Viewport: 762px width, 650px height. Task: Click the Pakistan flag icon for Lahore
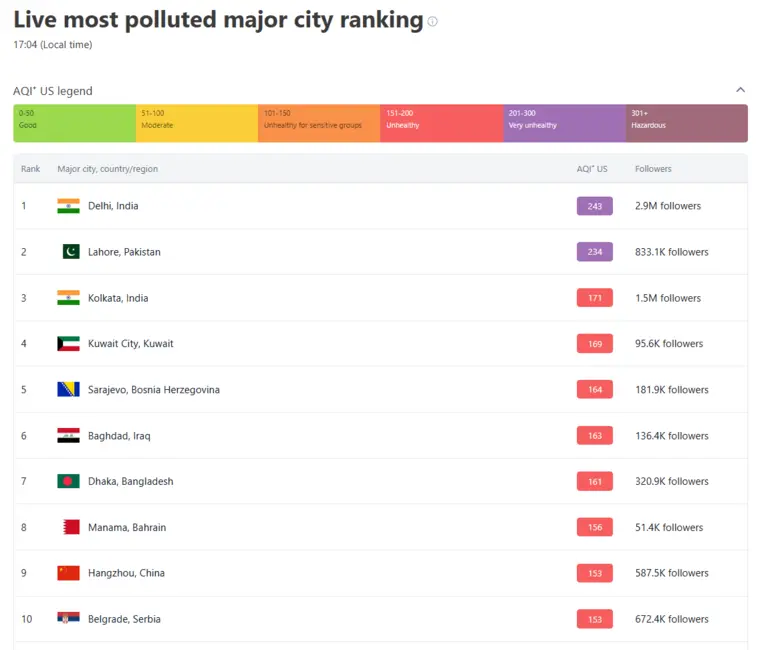click(70, 252)
